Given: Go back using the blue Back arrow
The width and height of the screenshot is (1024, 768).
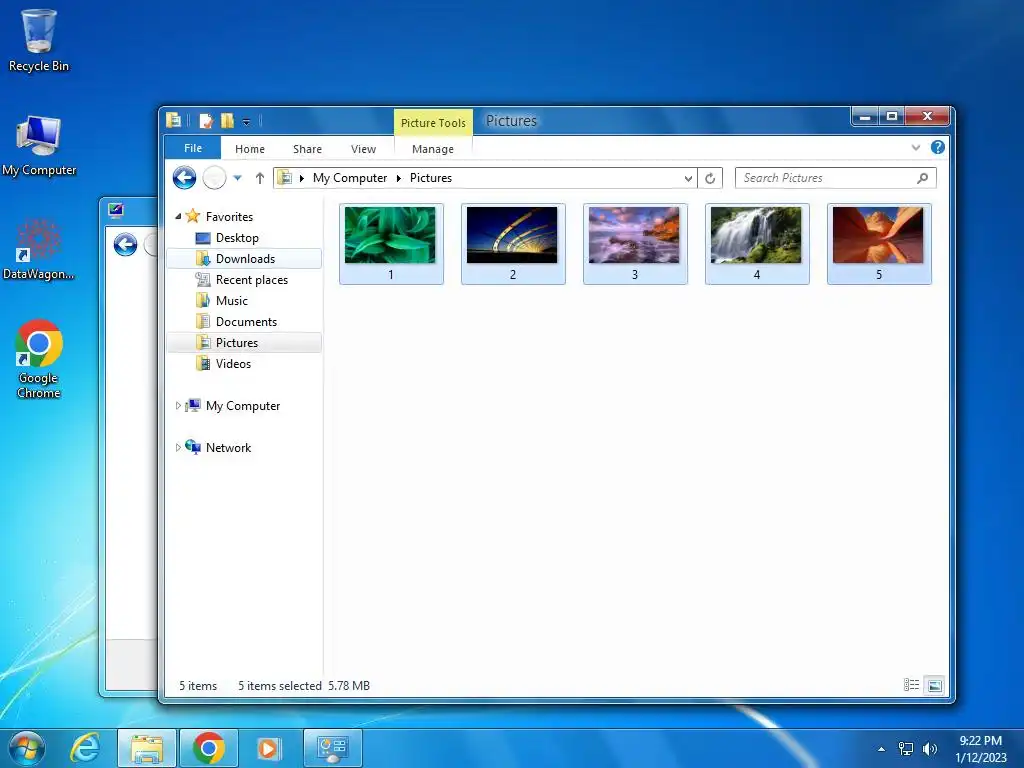Looking at the screenshot, I should click(184, 178).
